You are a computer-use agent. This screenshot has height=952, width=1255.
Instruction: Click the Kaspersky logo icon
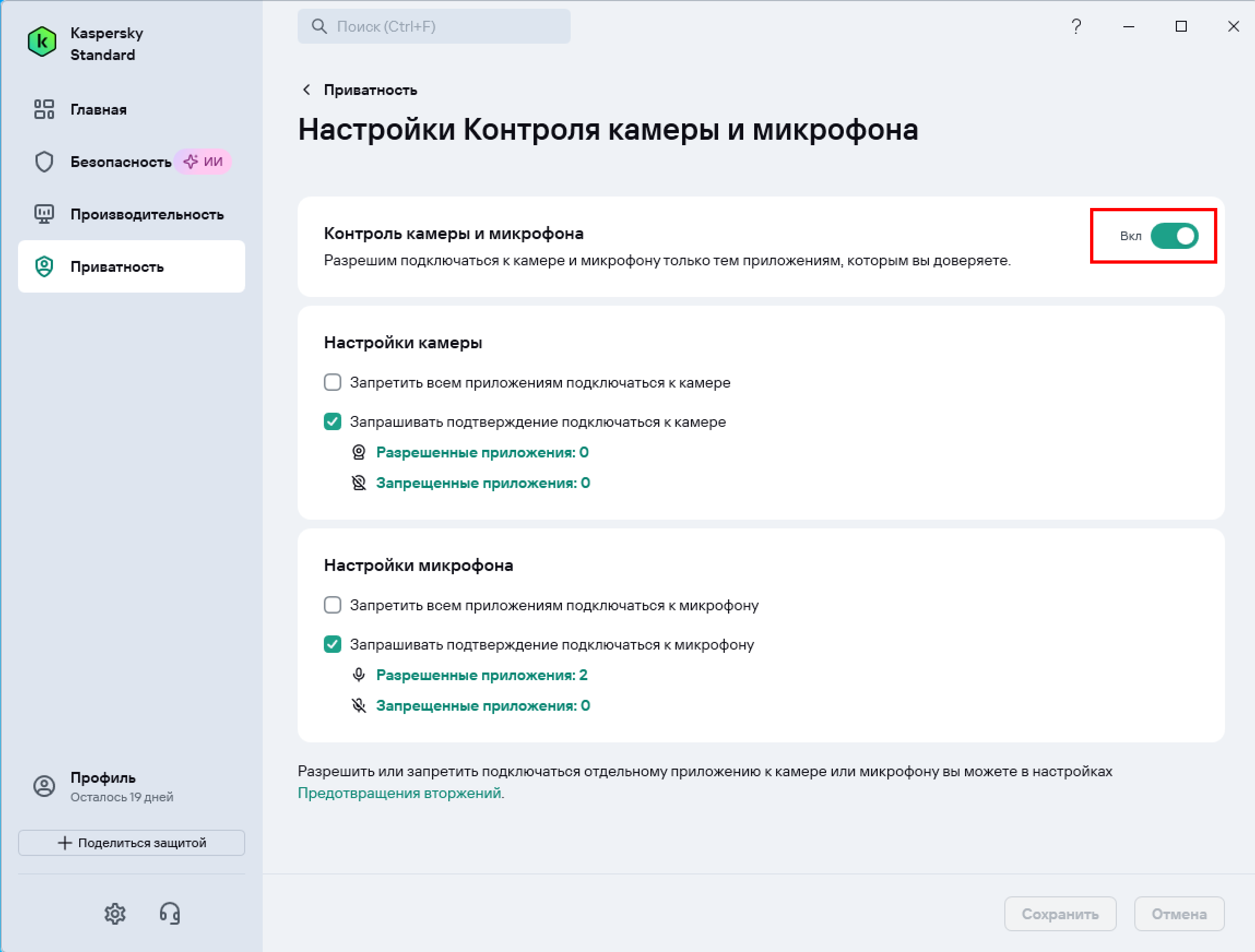point(42,42)
